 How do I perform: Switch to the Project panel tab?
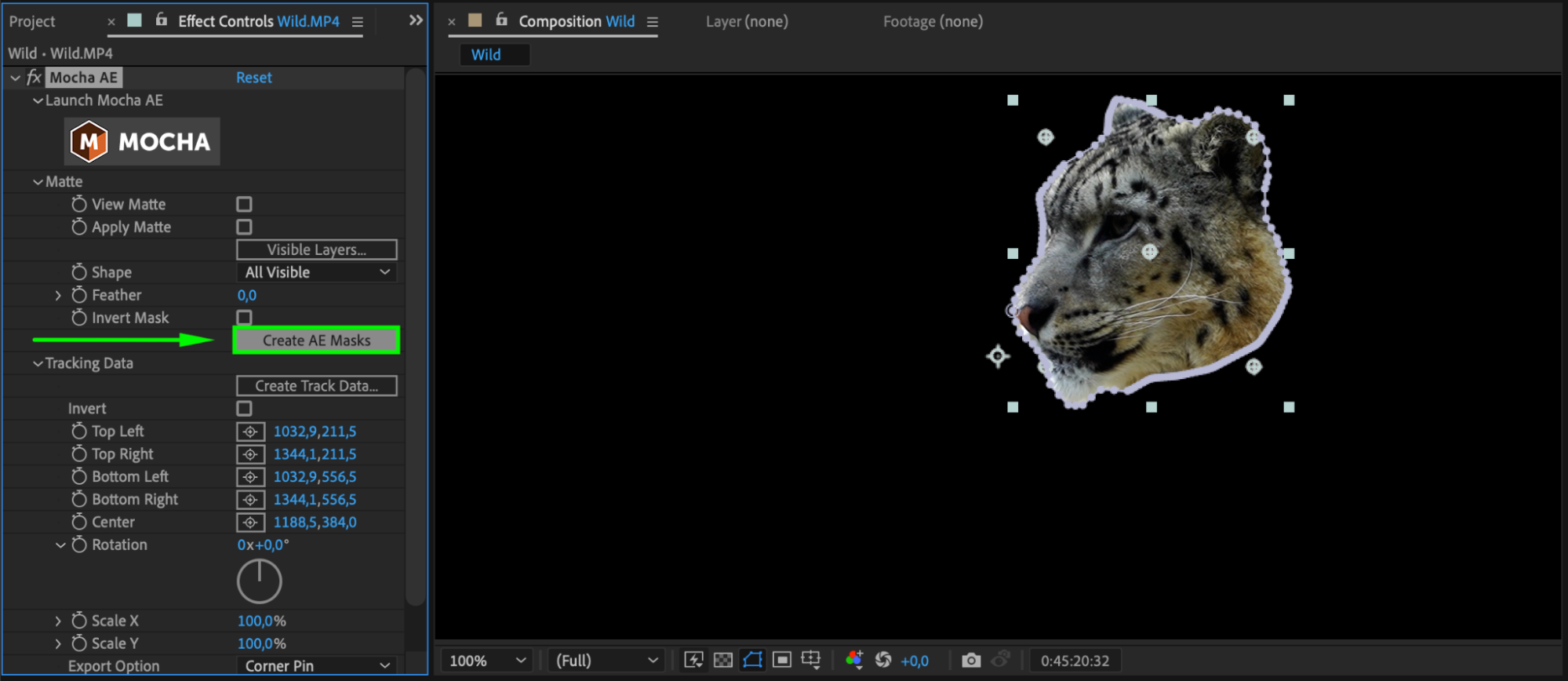32,22
